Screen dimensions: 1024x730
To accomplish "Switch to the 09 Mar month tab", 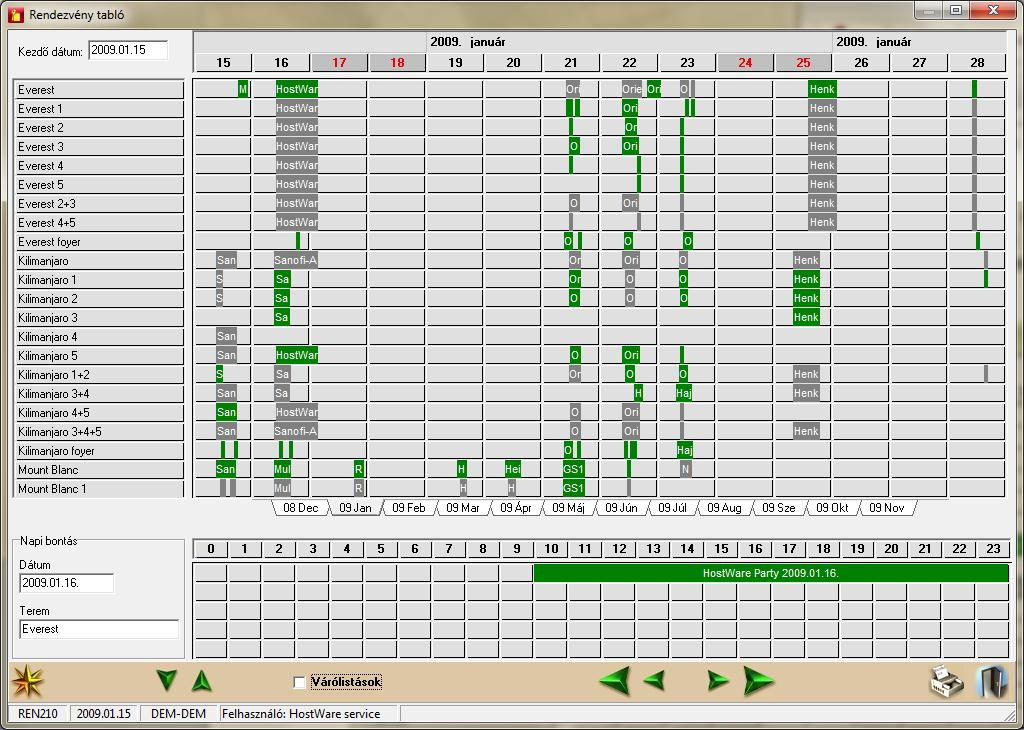I will click(462, 508).
